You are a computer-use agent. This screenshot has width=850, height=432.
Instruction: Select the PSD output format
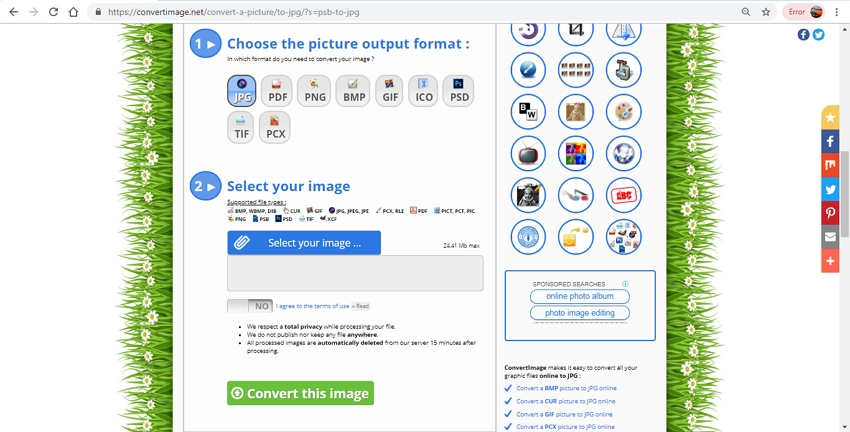(458, 91)
